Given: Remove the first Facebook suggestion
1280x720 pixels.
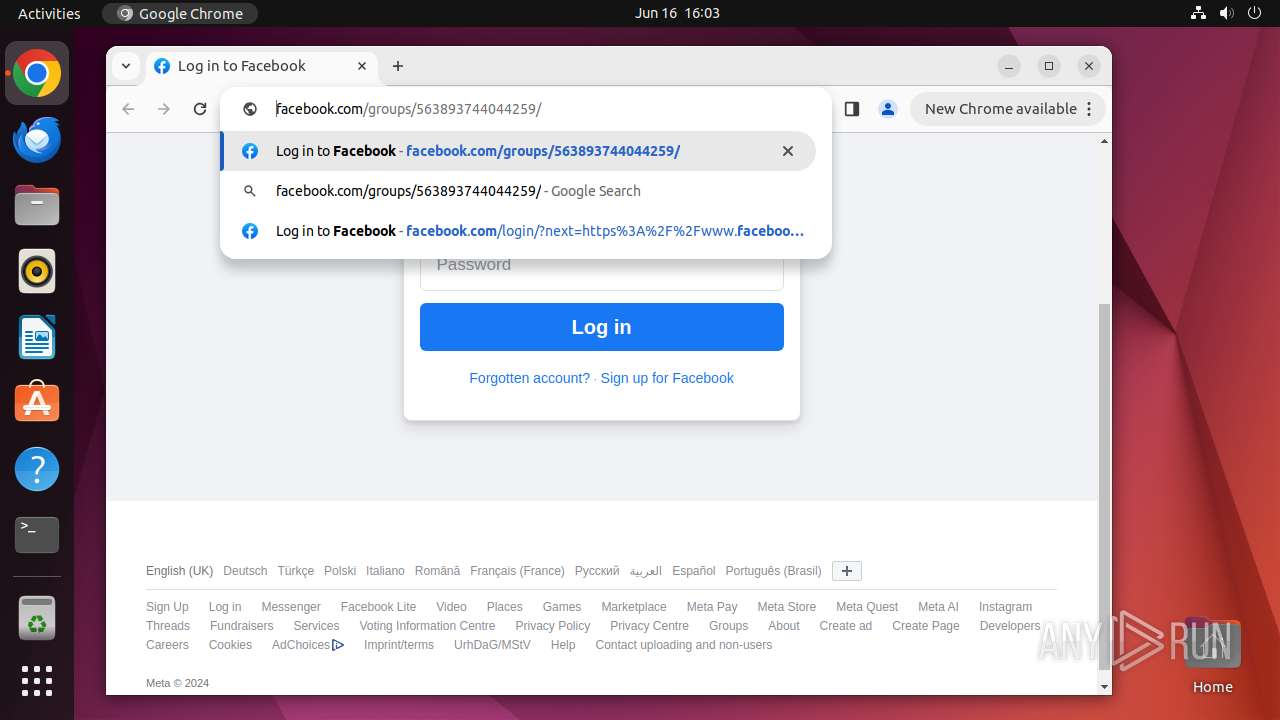Looking at the screenshot, I should [788, 151].
